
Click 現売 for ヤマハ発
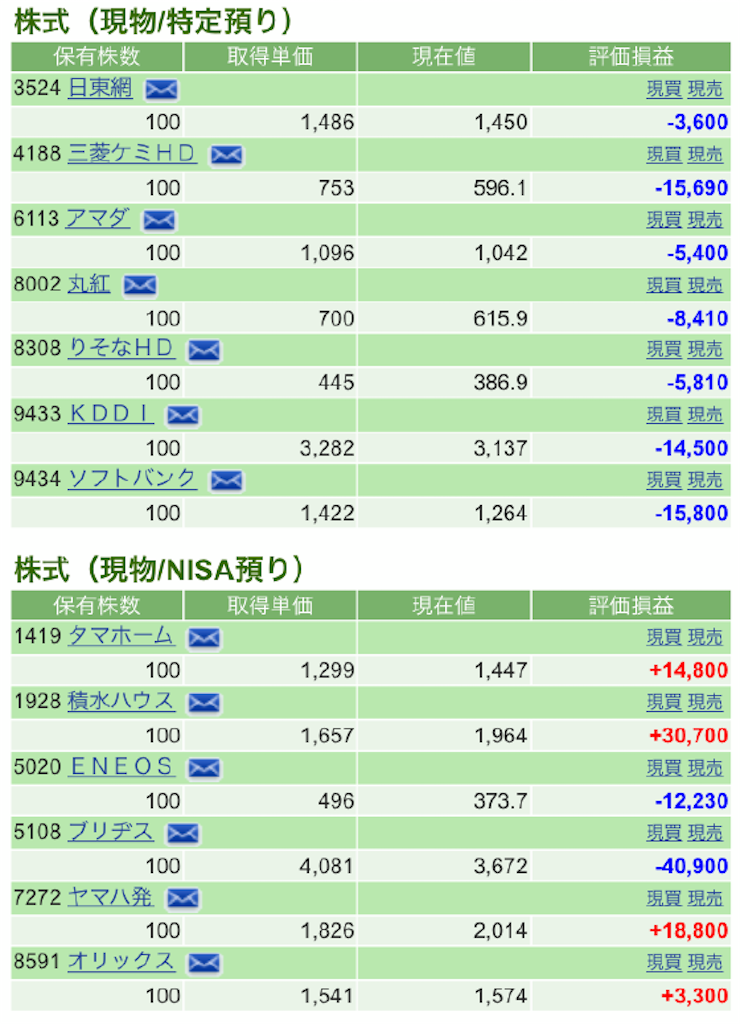(x=705, y=899)
